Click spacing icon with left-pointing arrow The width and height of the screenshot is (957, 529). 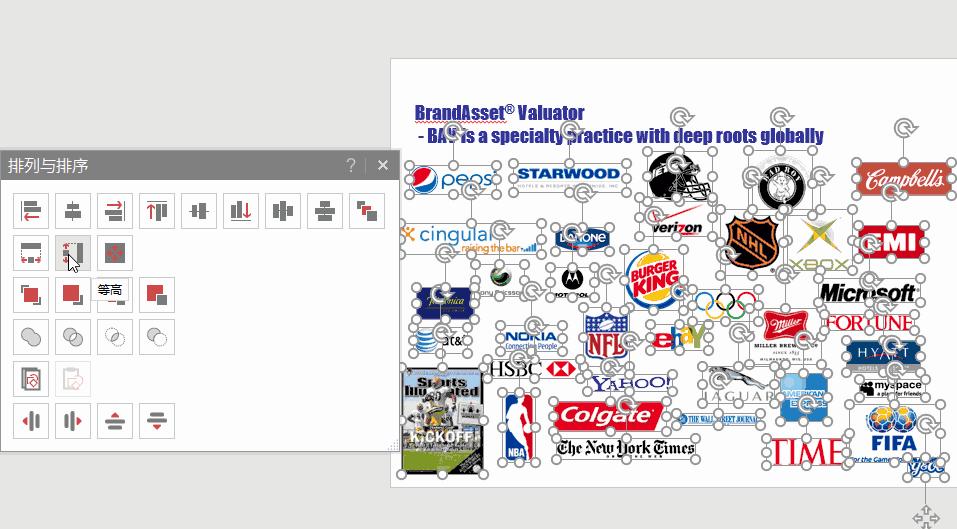click(31, 421)
